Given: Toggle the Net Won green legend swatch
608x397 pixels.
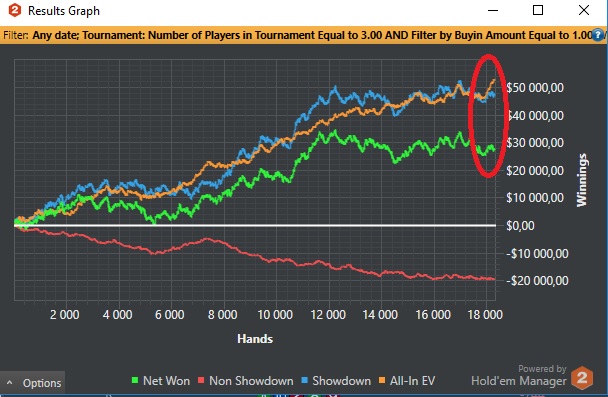Looking at the screenshot, I should click(x=135, y=380).
